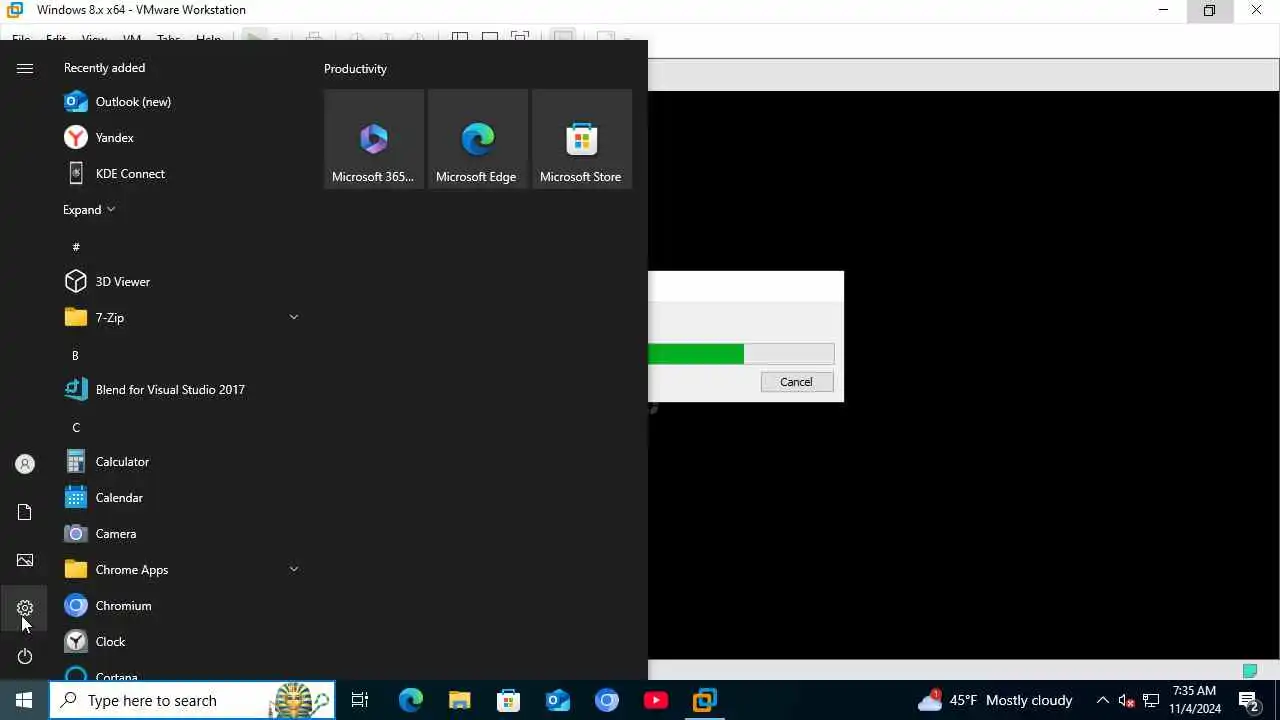Jump to letter C in the app list

tap(76, 427)
